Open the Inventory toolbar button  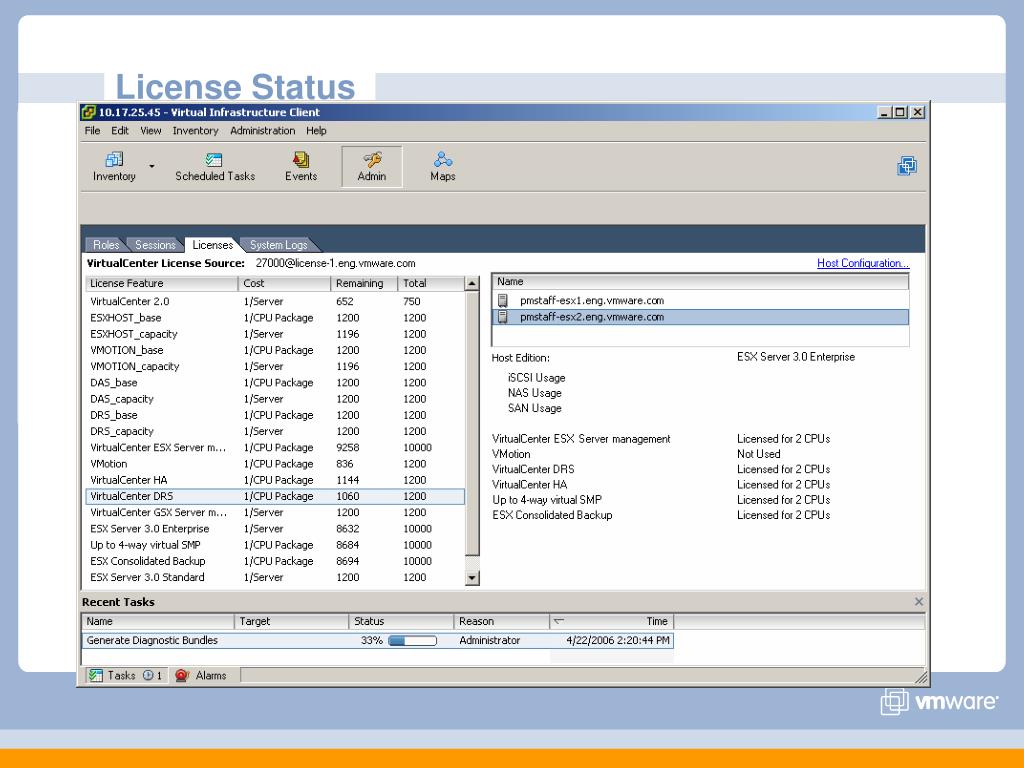(114, 167)
